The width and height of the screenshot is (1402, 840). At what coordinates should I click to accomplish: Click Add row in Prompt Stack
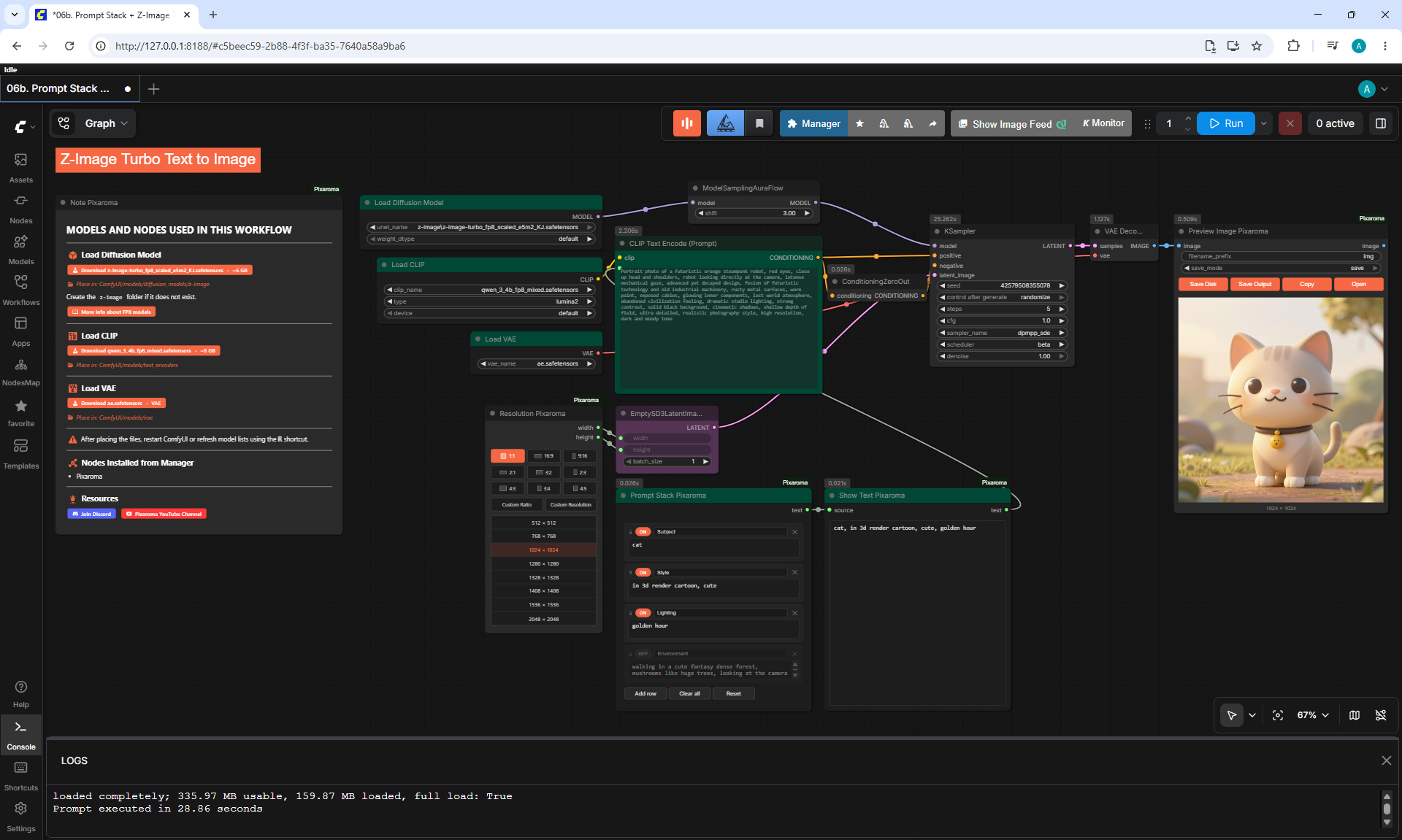[x=646, y=693]
